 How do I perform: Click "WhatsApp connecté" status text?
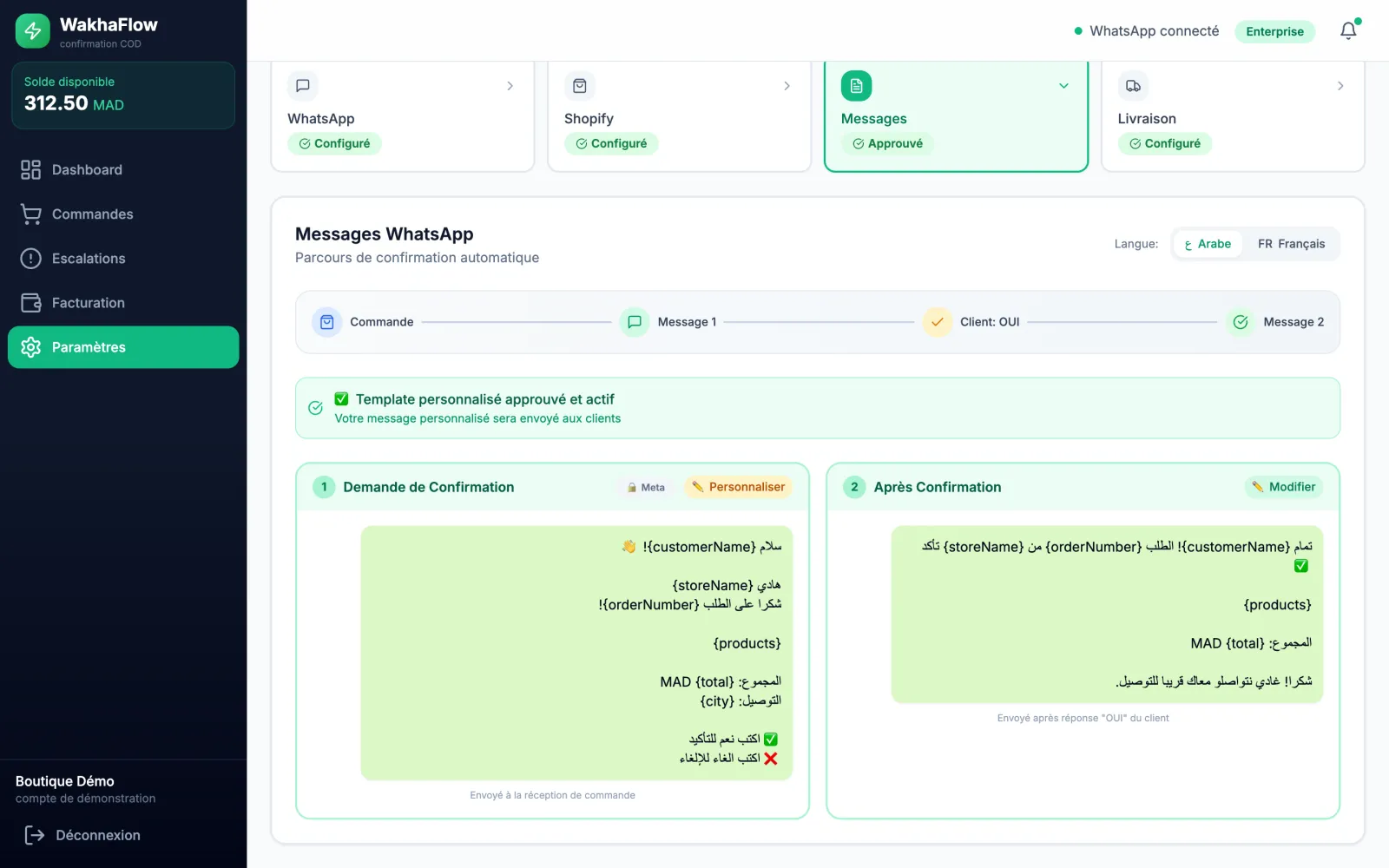click(1154, 31)
